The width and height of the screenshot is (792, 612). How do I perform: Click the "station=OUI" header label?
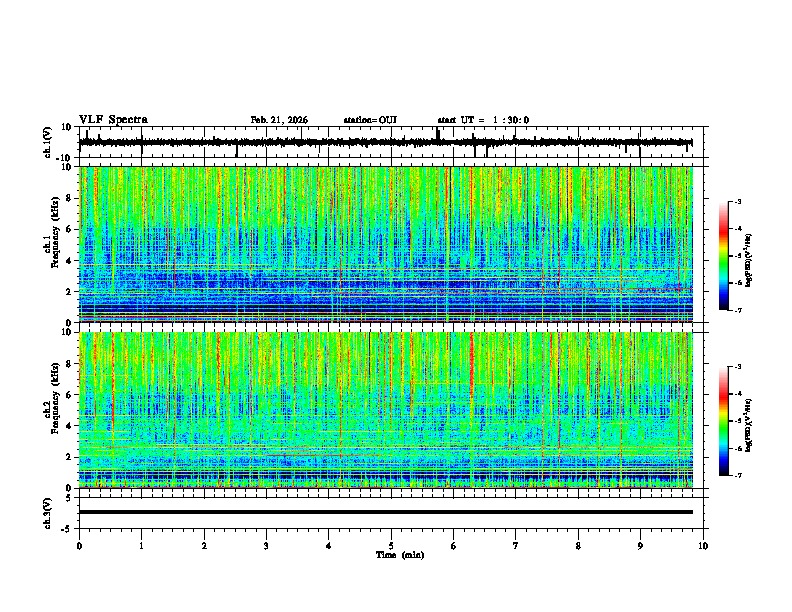point(370,120)
